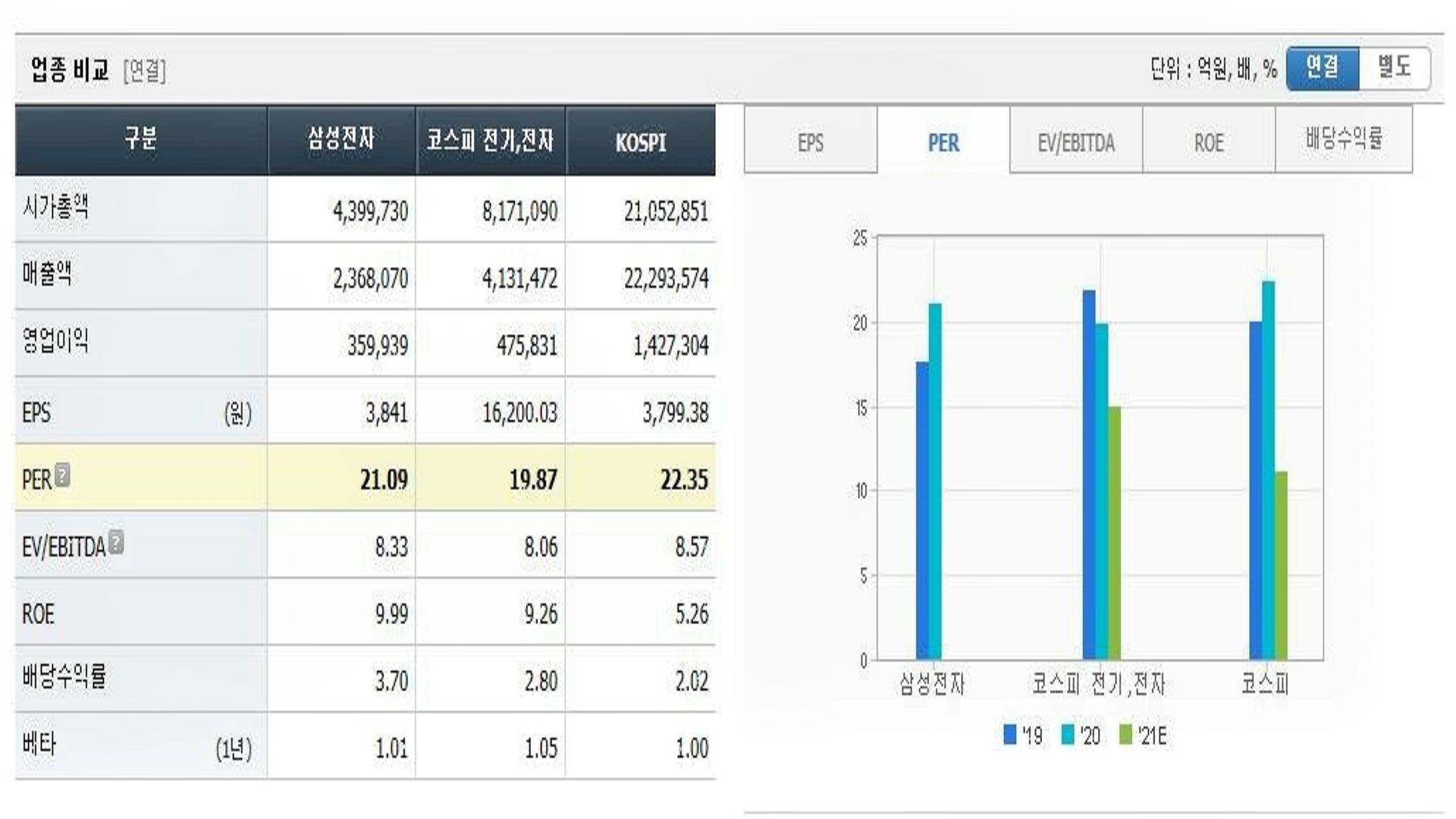This screenshot has height=819, width=1456.
Task: Click beta value 1.05
Action: click(541, 748)
